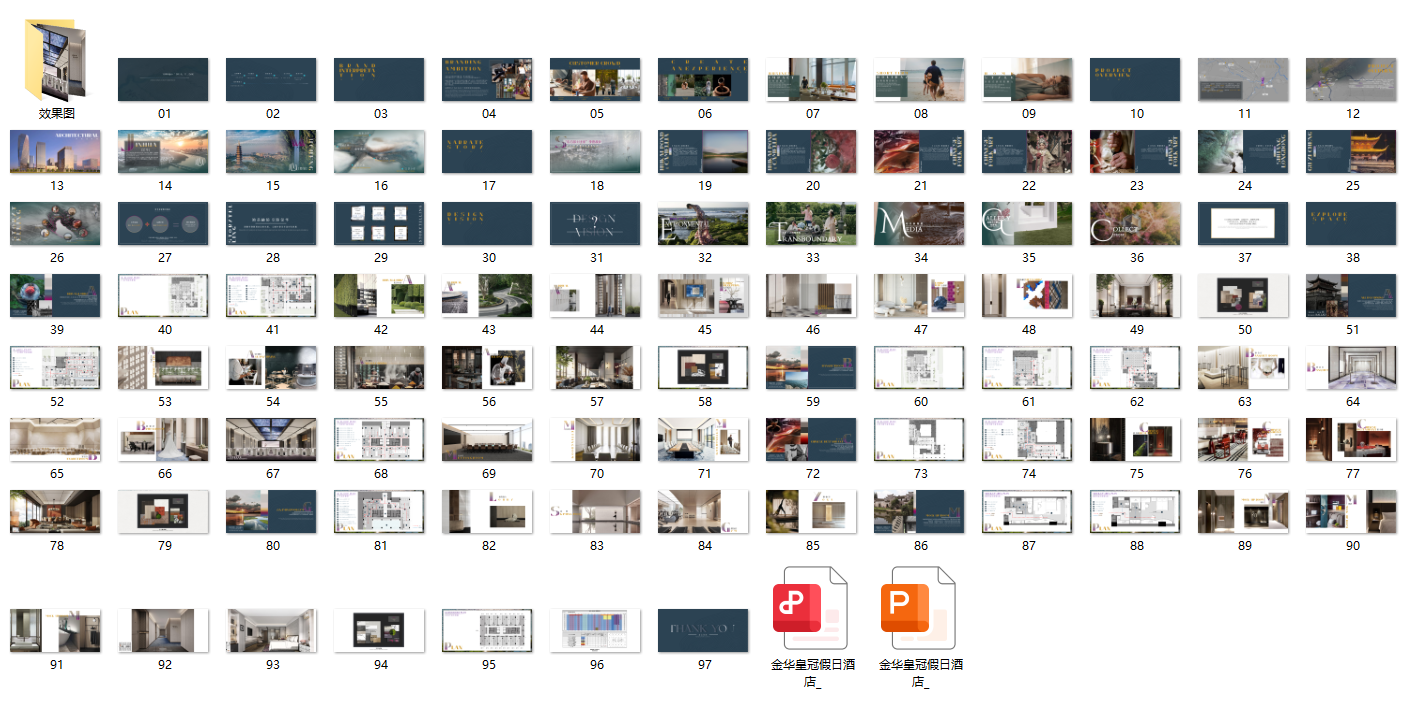Image resolution: width=1409 pixels, height=701 pixels.
Task: Select image thumbnail 86
Action: pyautogui.click(x=919, y=511)
